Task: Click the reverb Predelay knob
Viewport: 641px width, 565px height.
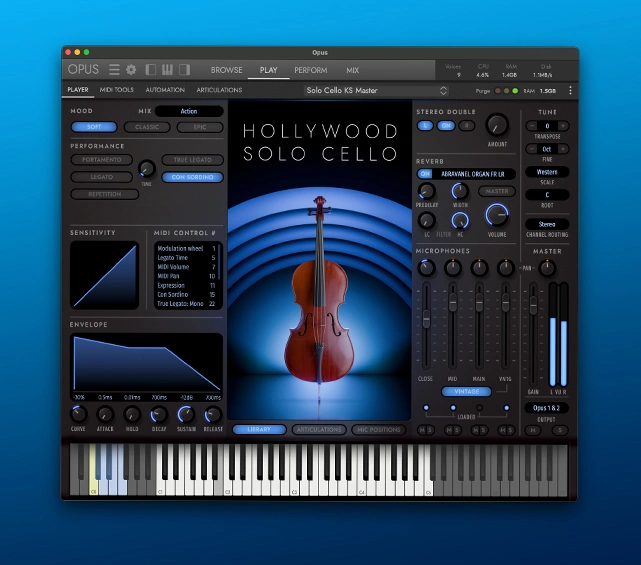Action: point(426,191)
